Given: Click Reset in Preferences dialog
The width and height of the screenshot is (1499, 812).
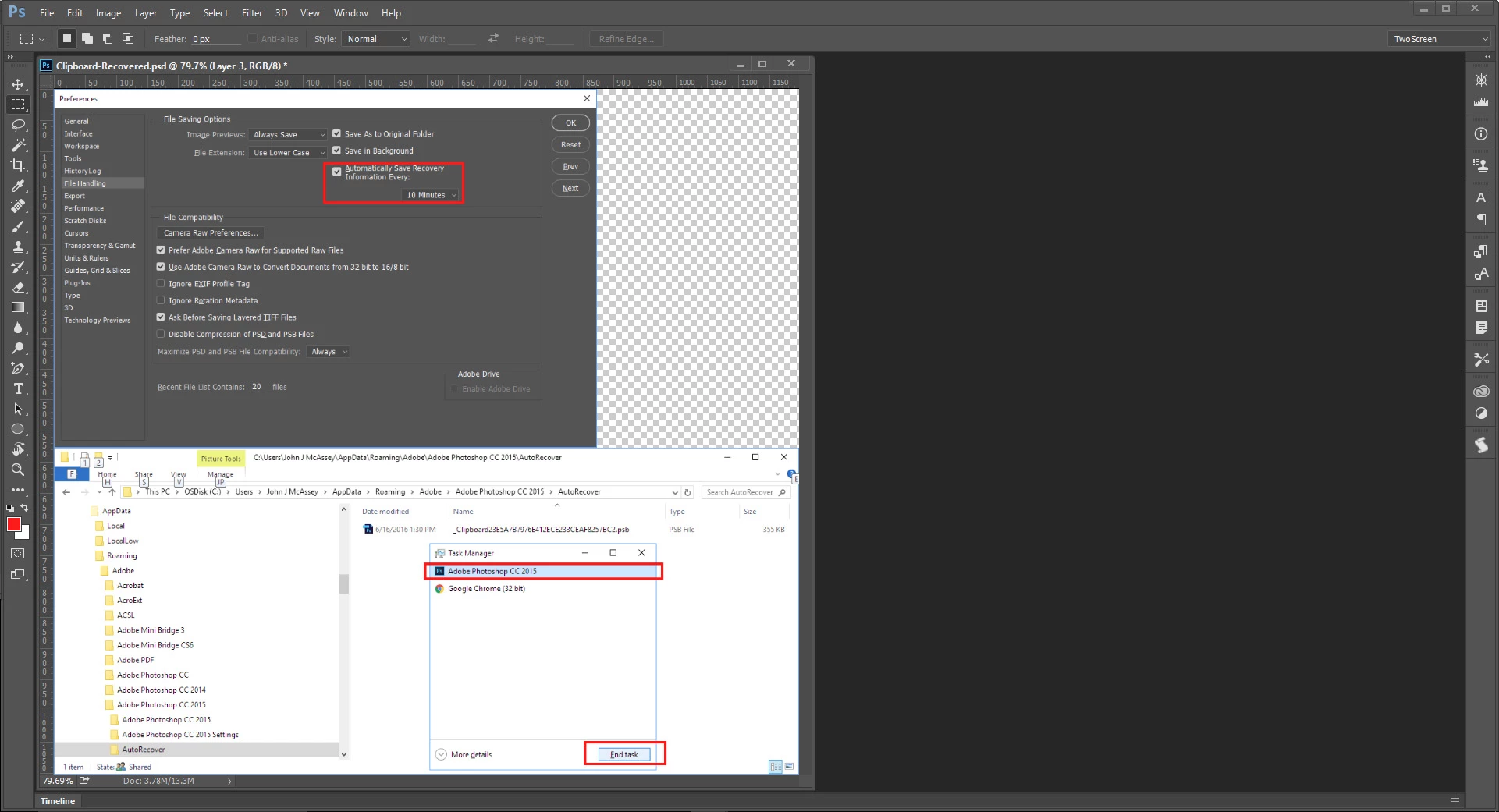Looking at the screenshot, I should pos(570,145).
